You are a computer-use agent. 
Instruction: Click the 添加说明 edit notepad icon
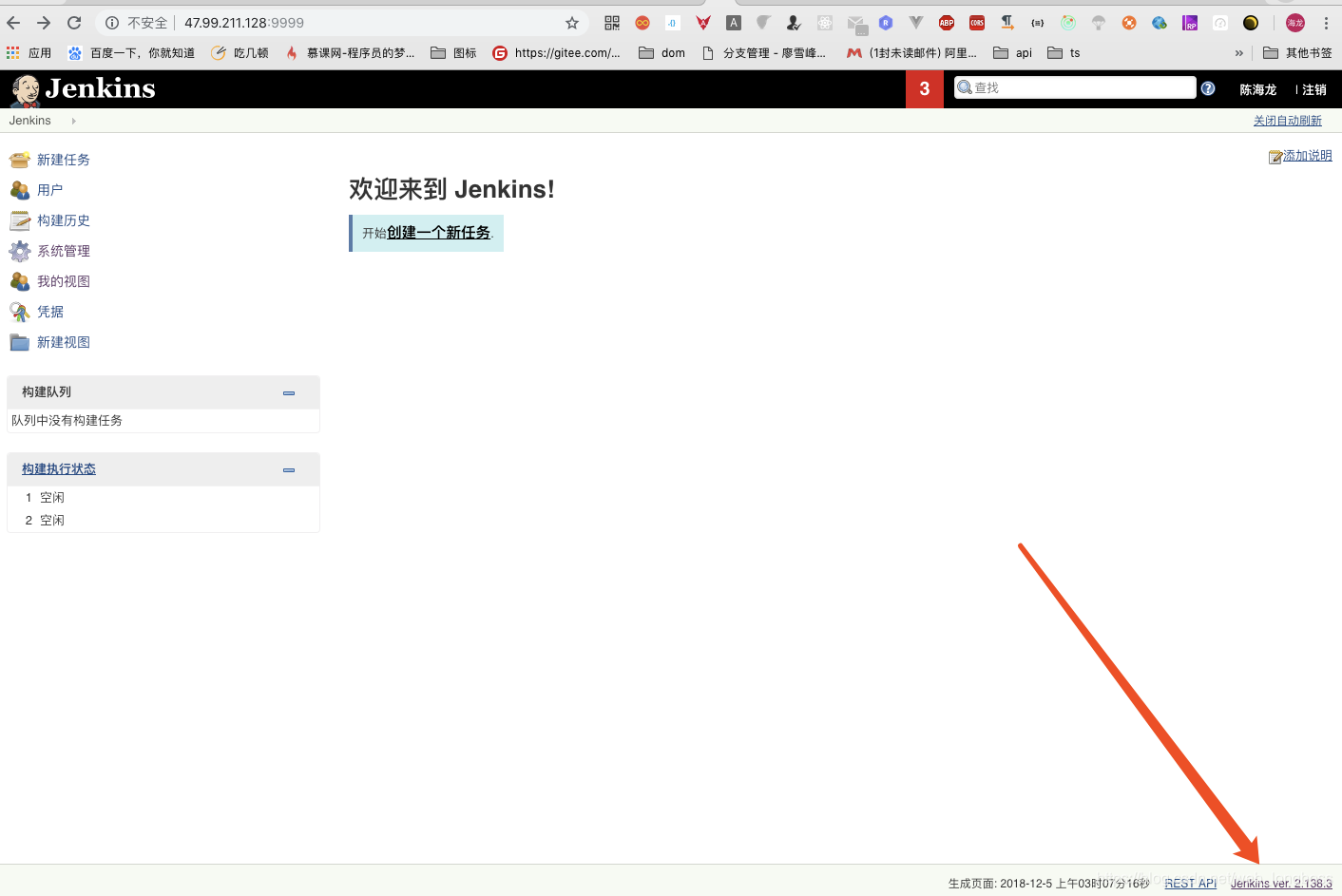point(1275,157)
